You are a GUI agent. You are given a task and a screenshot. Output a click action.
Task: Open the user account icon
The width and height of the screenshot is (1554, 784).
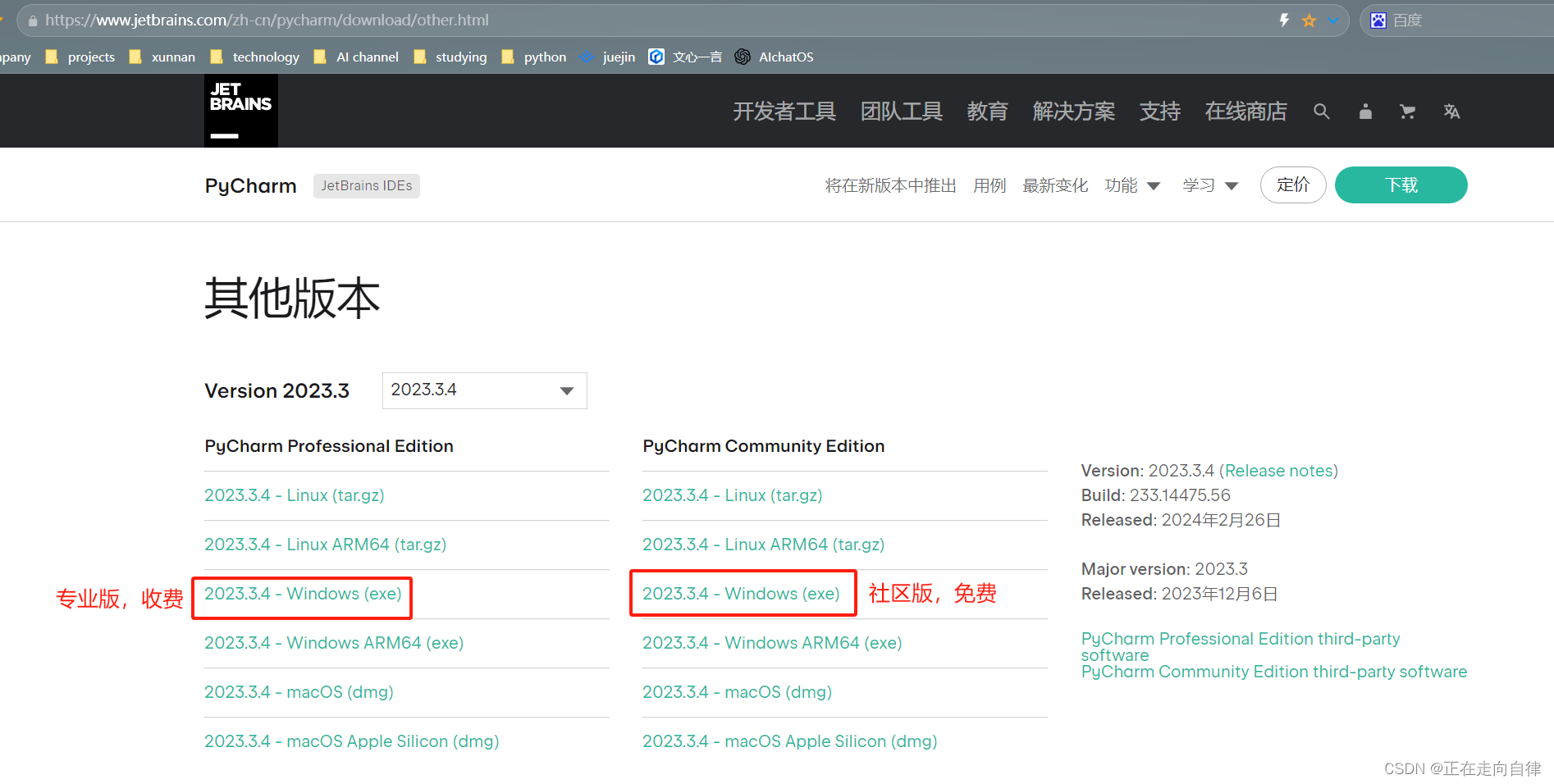[x=1365, y=112]
